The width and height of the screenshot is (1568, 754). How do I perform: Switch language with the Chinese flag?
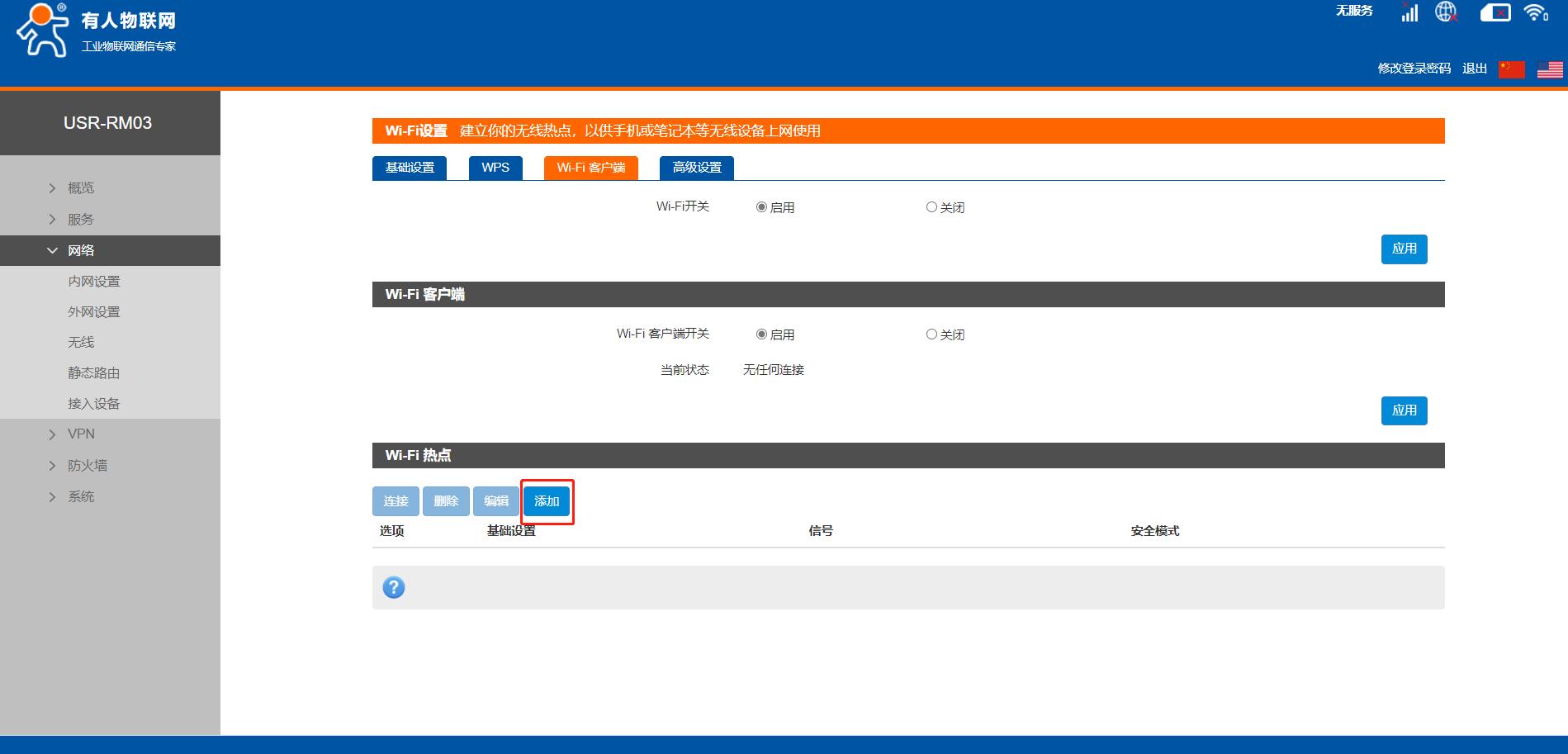click(1512, 69)
